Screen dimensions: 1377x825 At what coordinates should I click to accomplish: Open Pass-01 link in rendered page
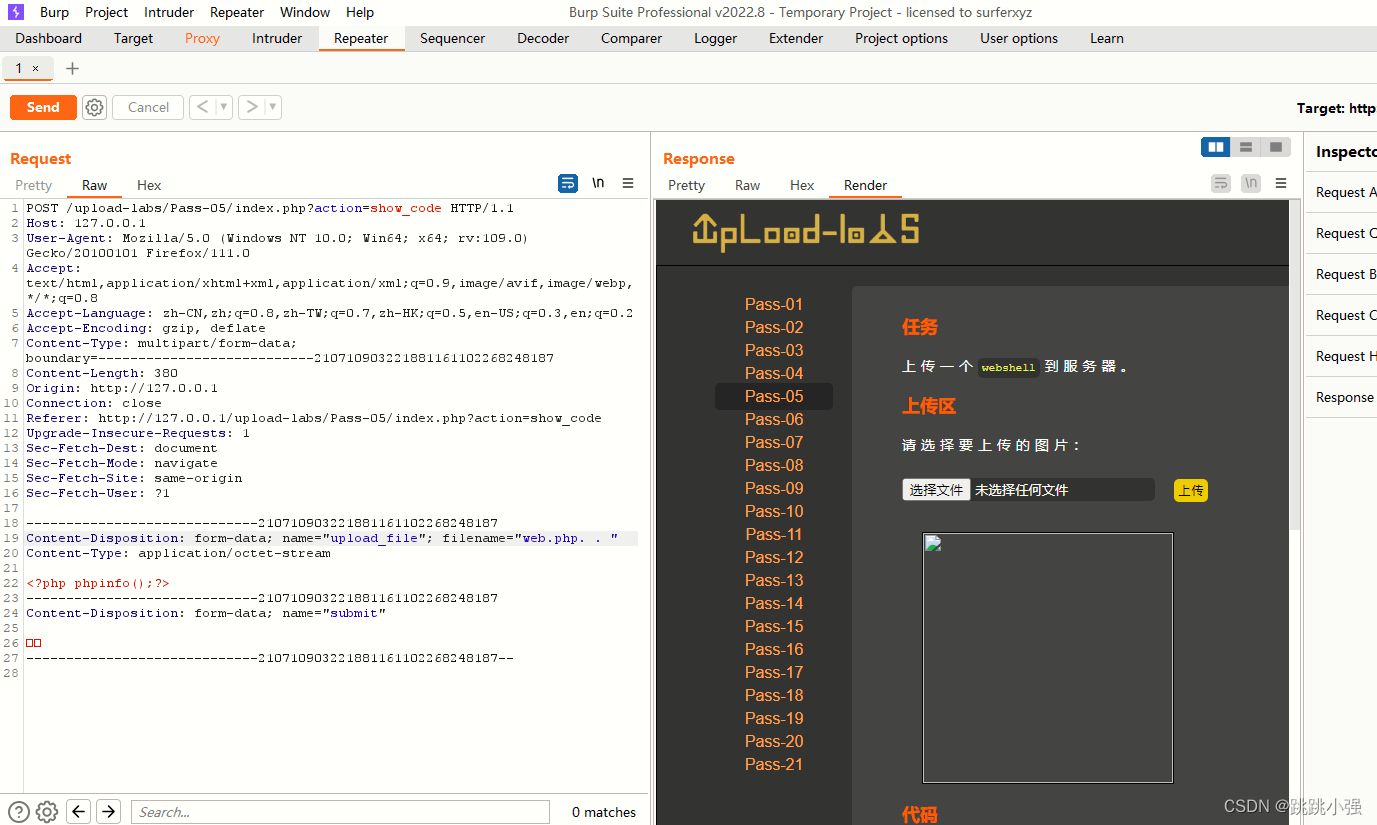tap(774, 304)
